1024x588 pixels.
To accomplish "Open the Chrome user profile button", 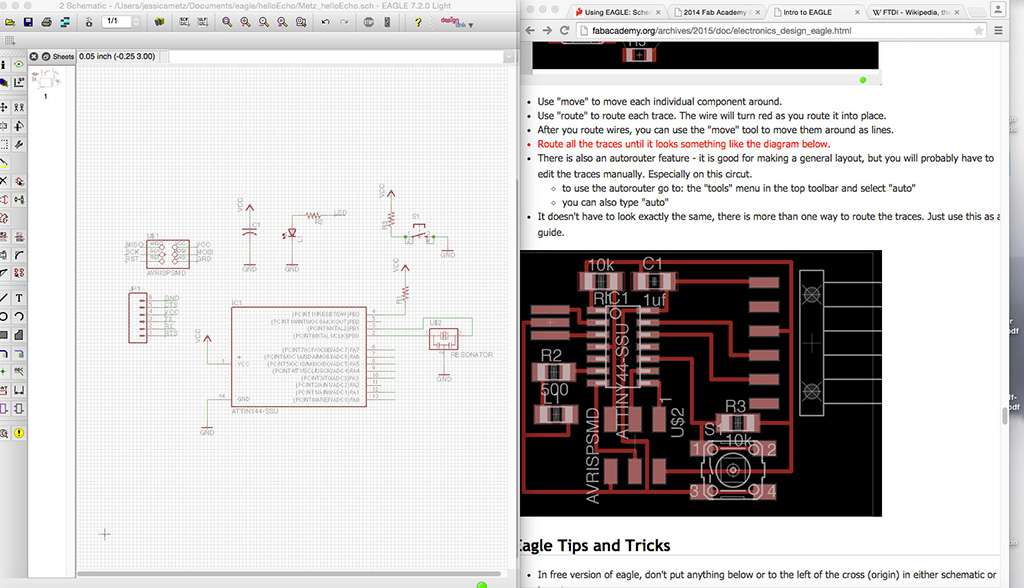I will tap(998, 9).
